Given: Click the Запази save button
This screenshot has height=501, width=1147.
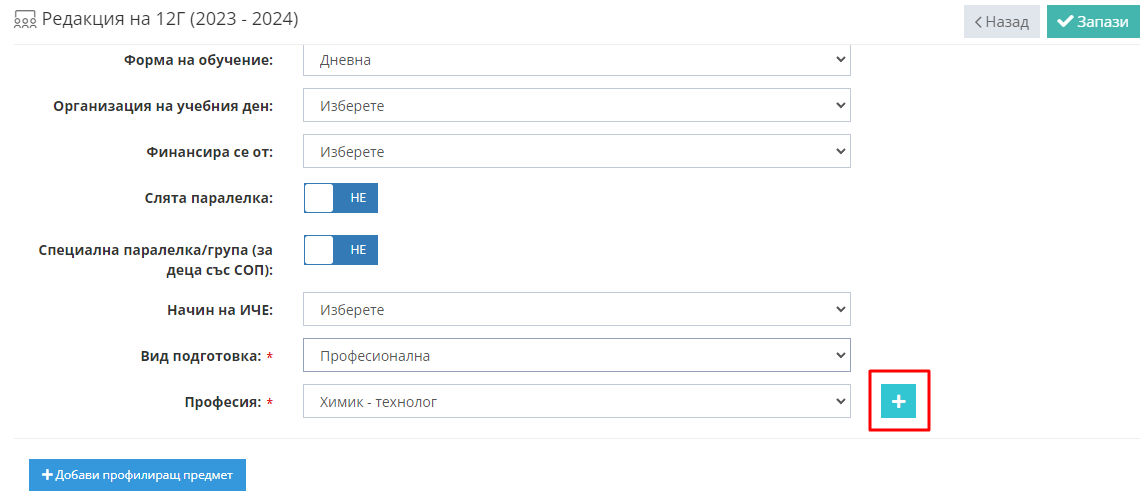Looking at the screenshot, I should tap(1093, 22).
